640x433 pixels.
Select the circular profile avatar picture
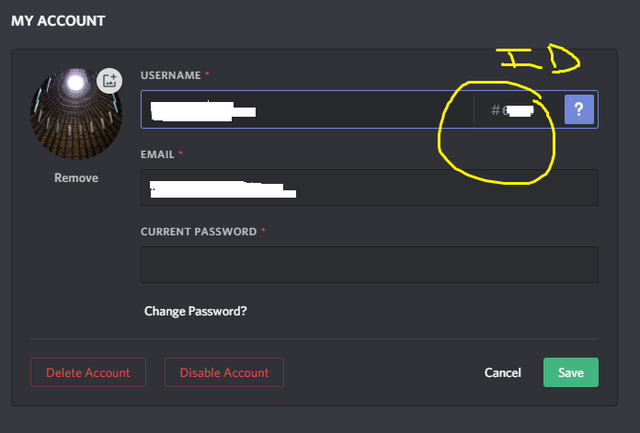coord(76,114)
